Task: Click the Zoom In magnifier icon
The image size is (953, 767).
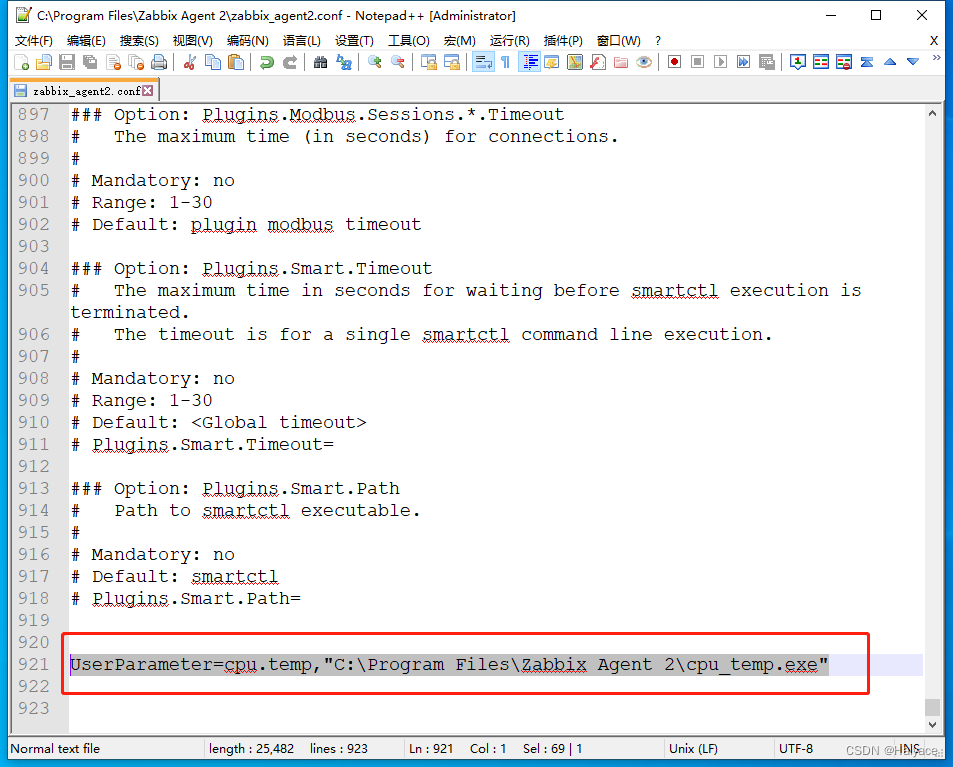Action: tap(375, 62)
